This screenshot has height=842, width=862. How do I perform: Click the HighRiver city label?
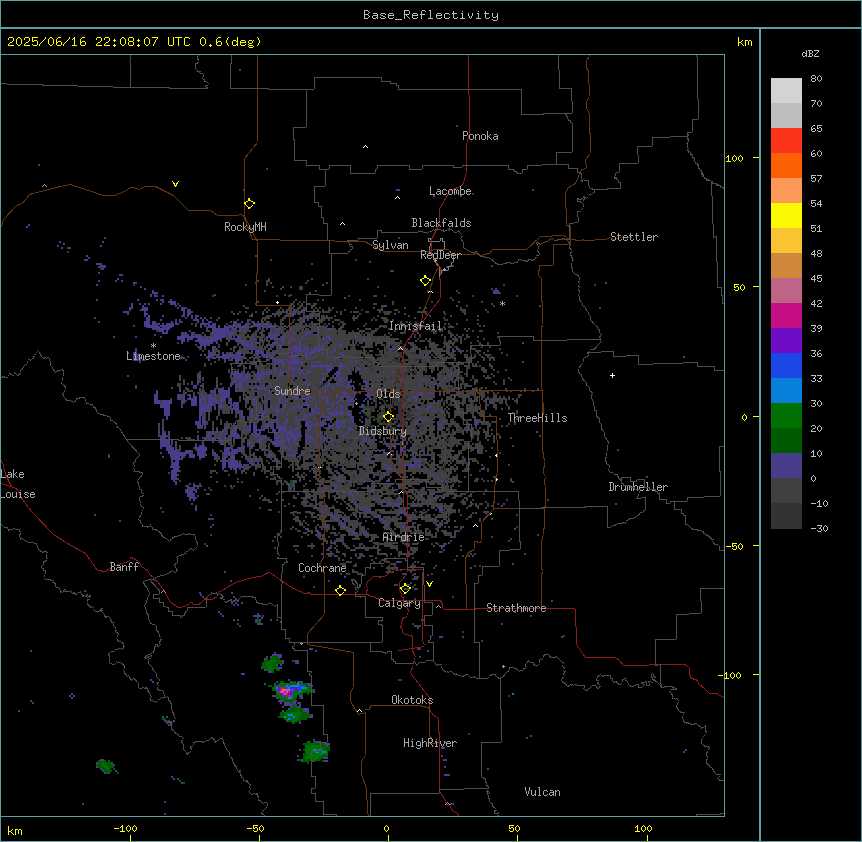(430, 743)
